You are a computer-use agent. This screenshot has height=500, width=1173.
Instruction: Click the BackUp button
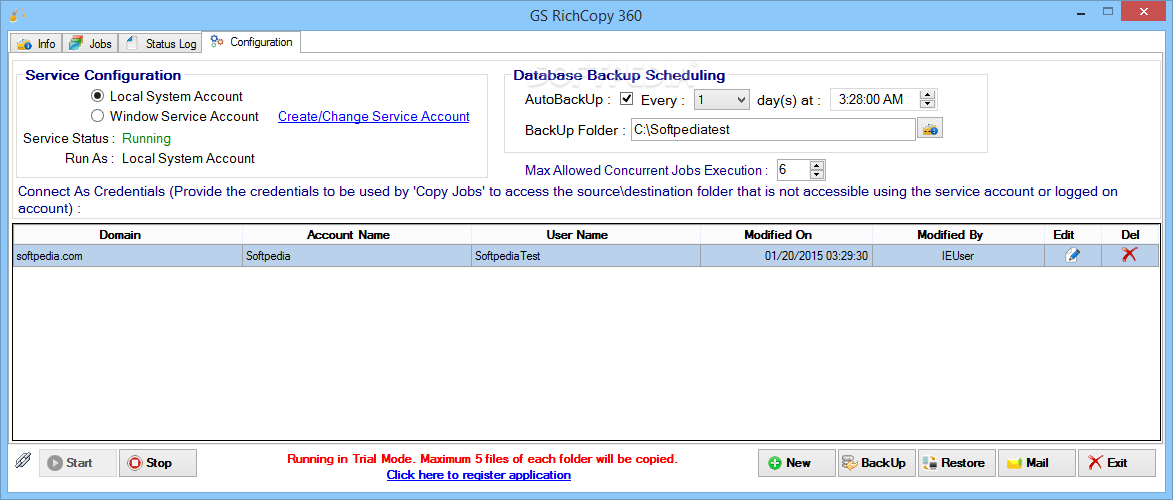pyautogui.click(x=877, y=463)
